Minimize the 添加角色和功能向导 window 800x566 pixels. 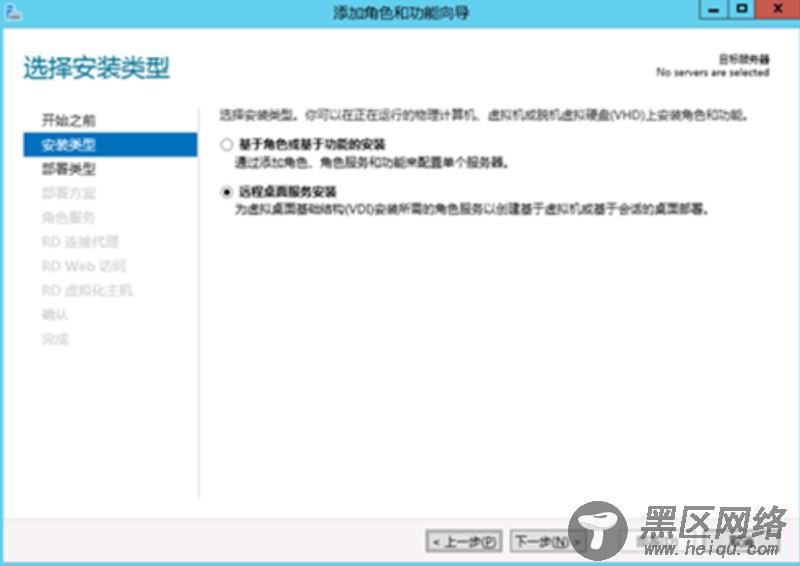[714, 10]
